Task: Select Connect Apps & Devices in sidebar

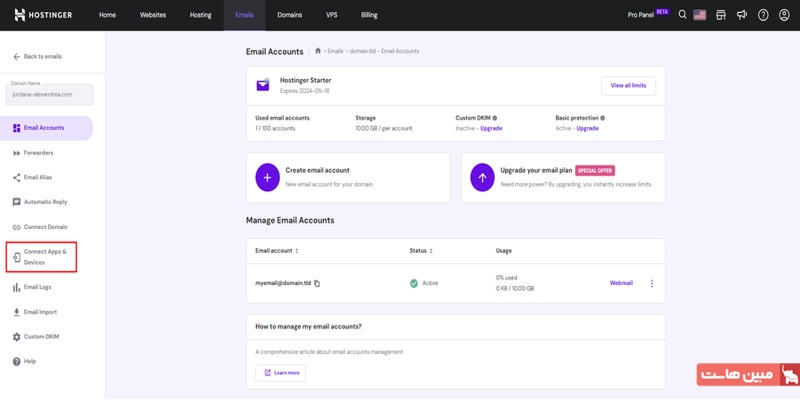Action: pyautogui.click(x=45, y=257)
